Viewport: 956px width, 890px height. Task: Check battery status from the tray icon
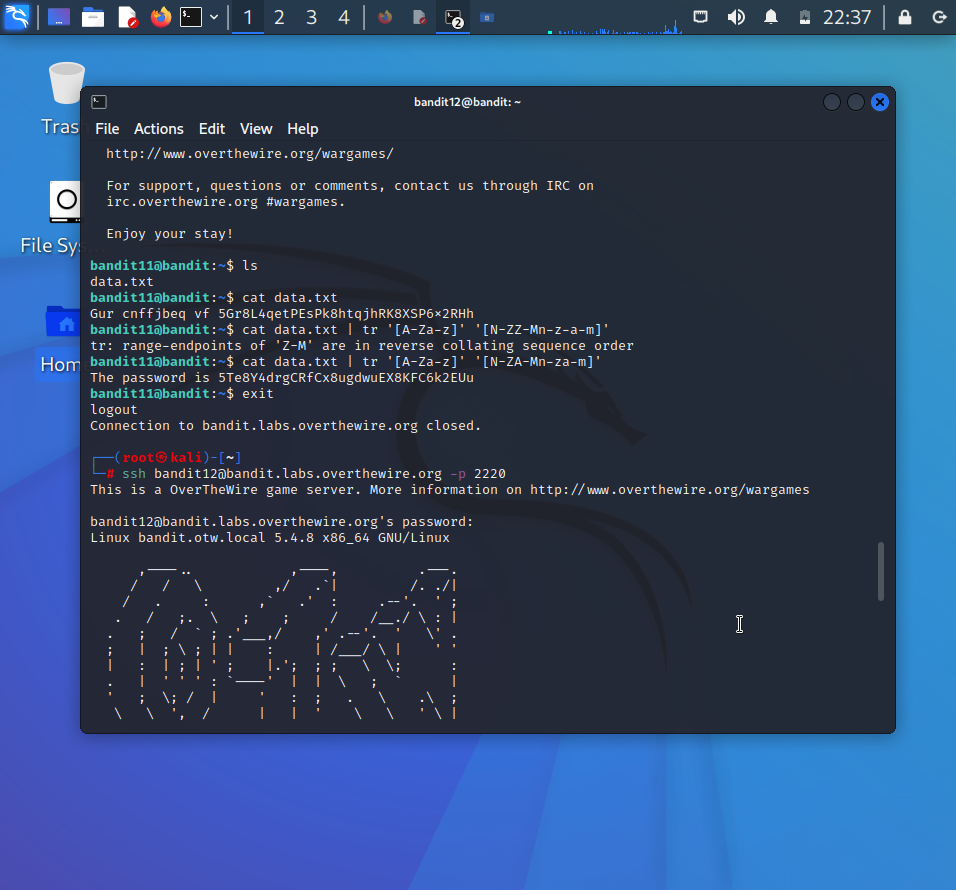coord(805,17)
